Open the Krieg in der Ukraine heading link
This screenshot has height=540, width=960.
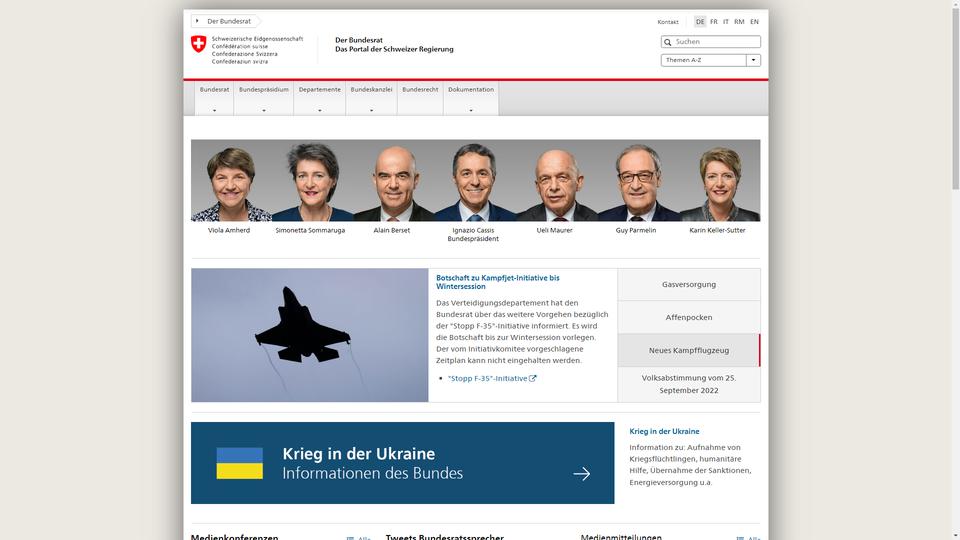click(x=664, y=431)
